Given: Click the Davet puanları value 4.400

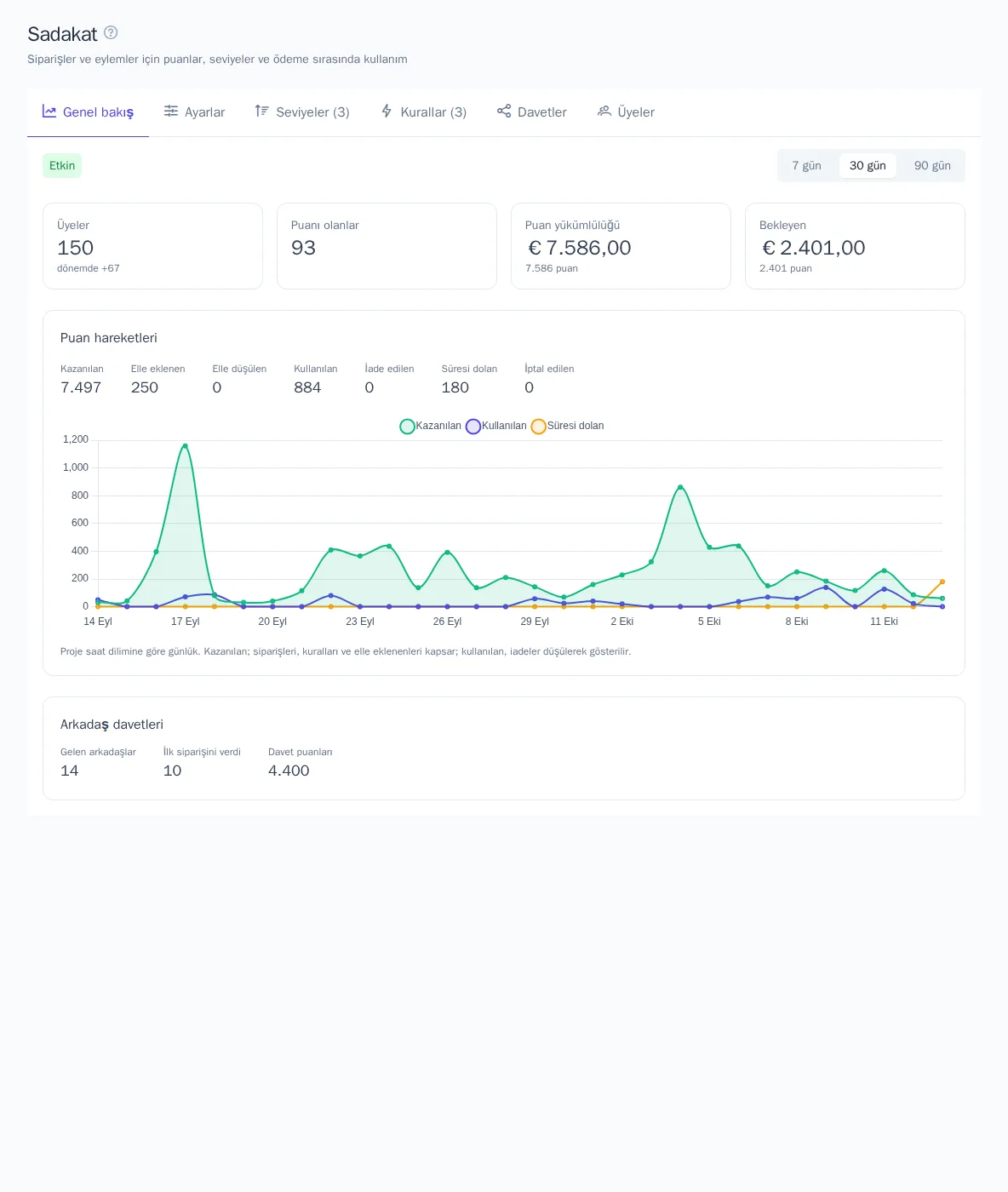Looking at the screenshot, I should 289,771.
